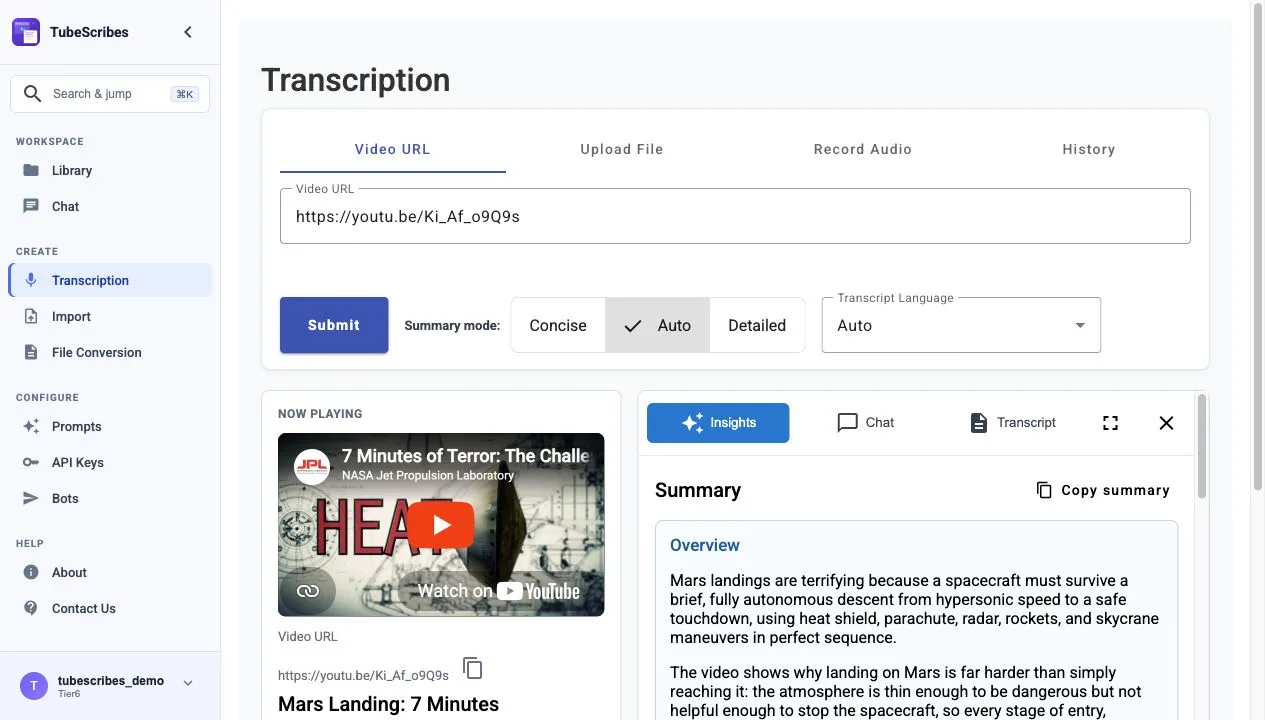This screenshot has height=720, width=1265.
Task: Click the sidebar Chat bubble icon
Action: (x=31, y=206)
